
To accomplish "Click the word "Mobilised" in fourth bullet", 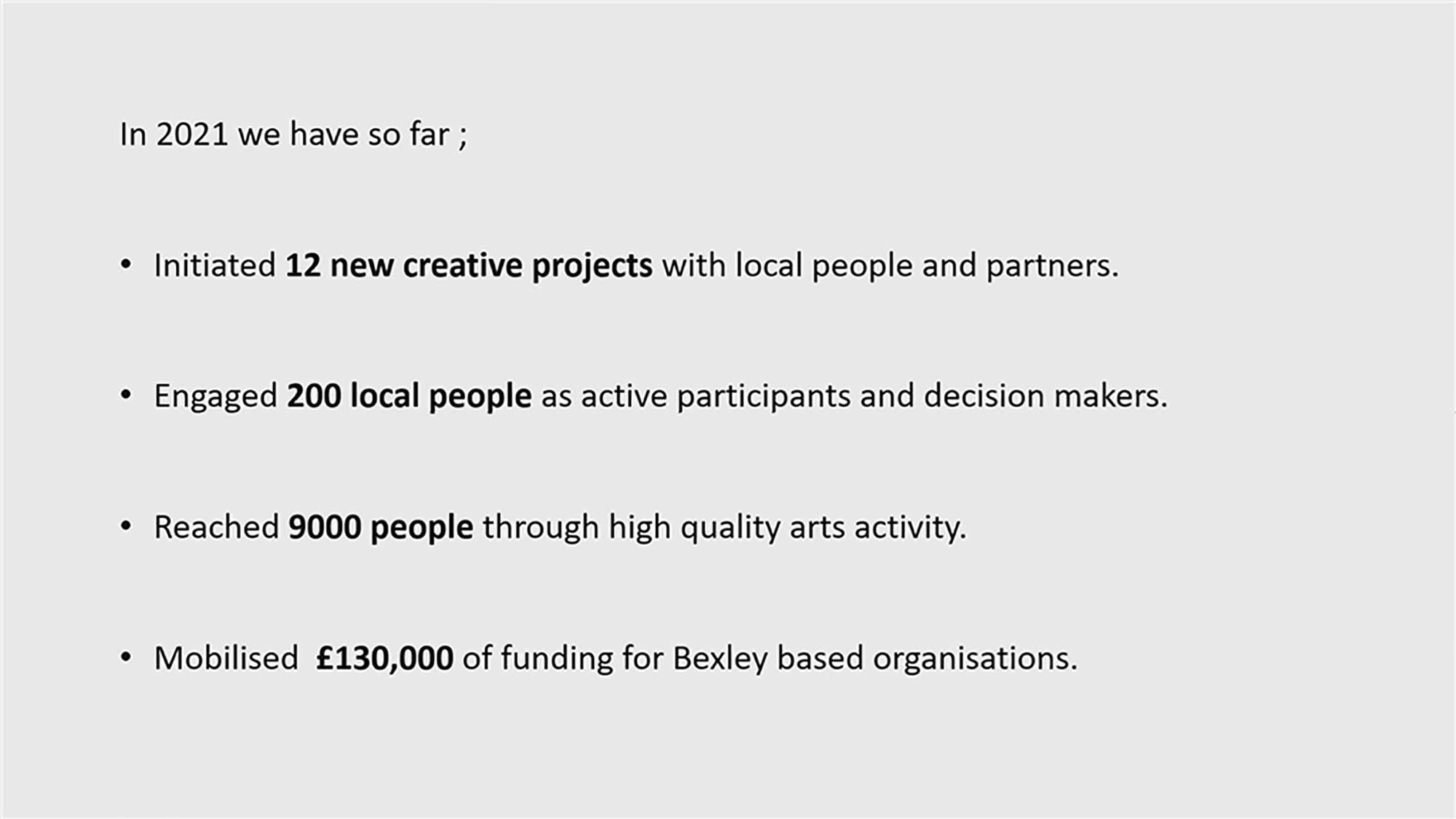I will click(x=226, y=659).
